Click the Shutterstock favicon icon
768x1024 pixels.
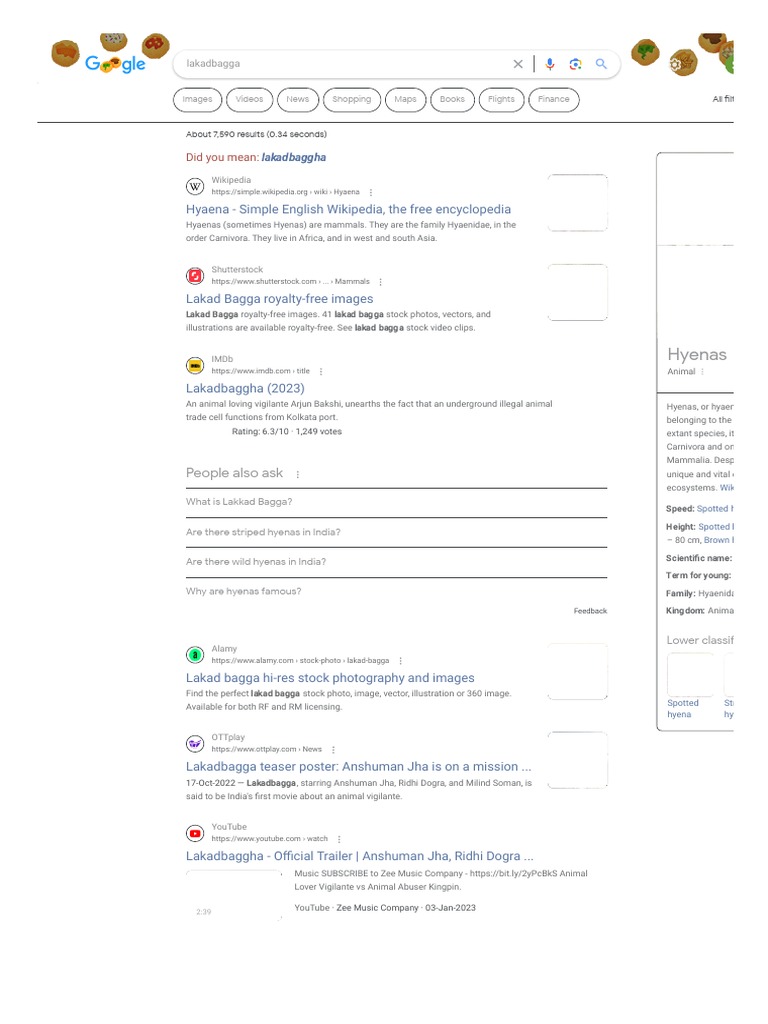195,275
